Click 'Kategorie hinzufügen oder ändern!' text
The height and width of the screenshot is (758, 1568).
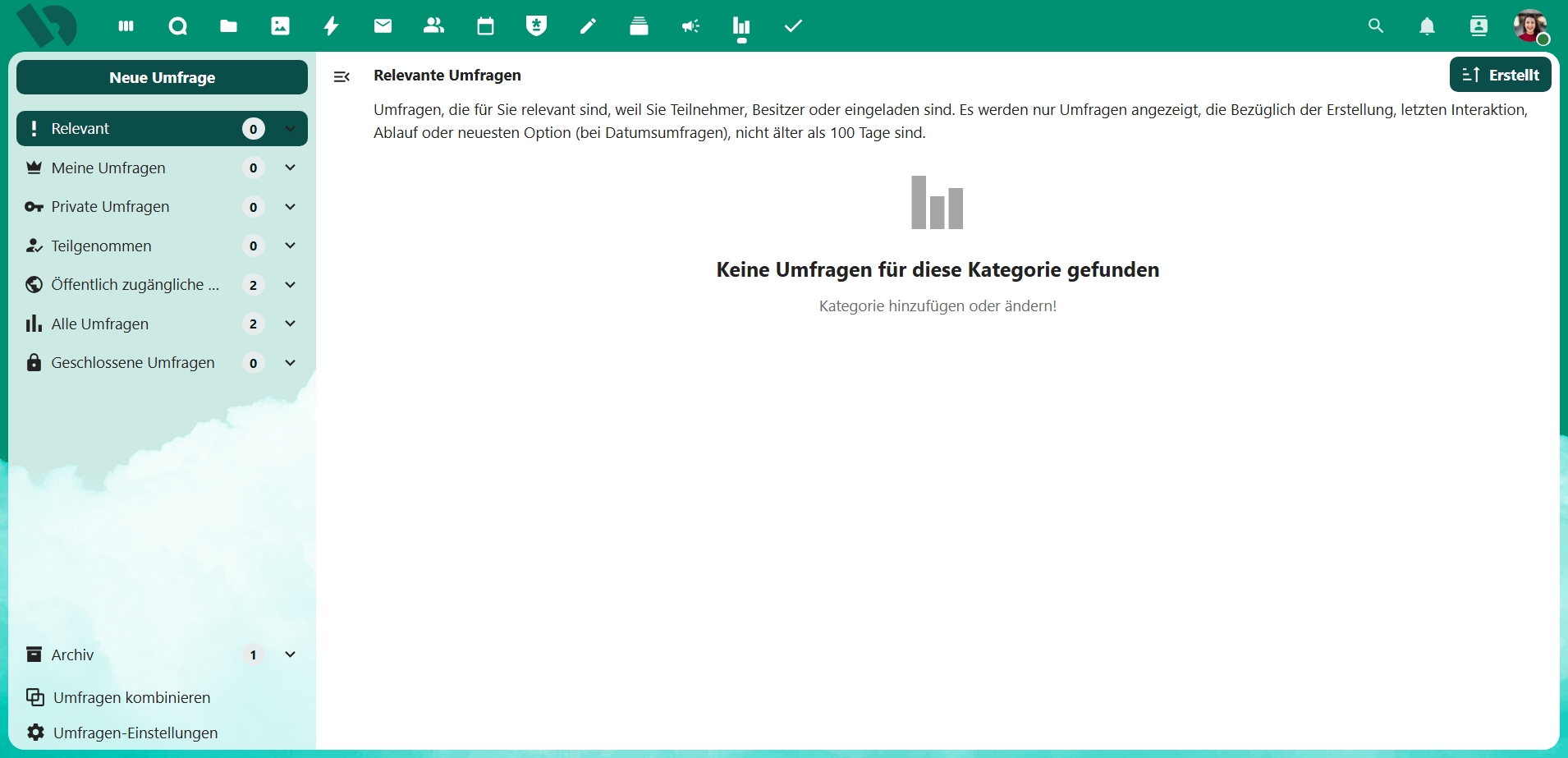coord(938,306)
